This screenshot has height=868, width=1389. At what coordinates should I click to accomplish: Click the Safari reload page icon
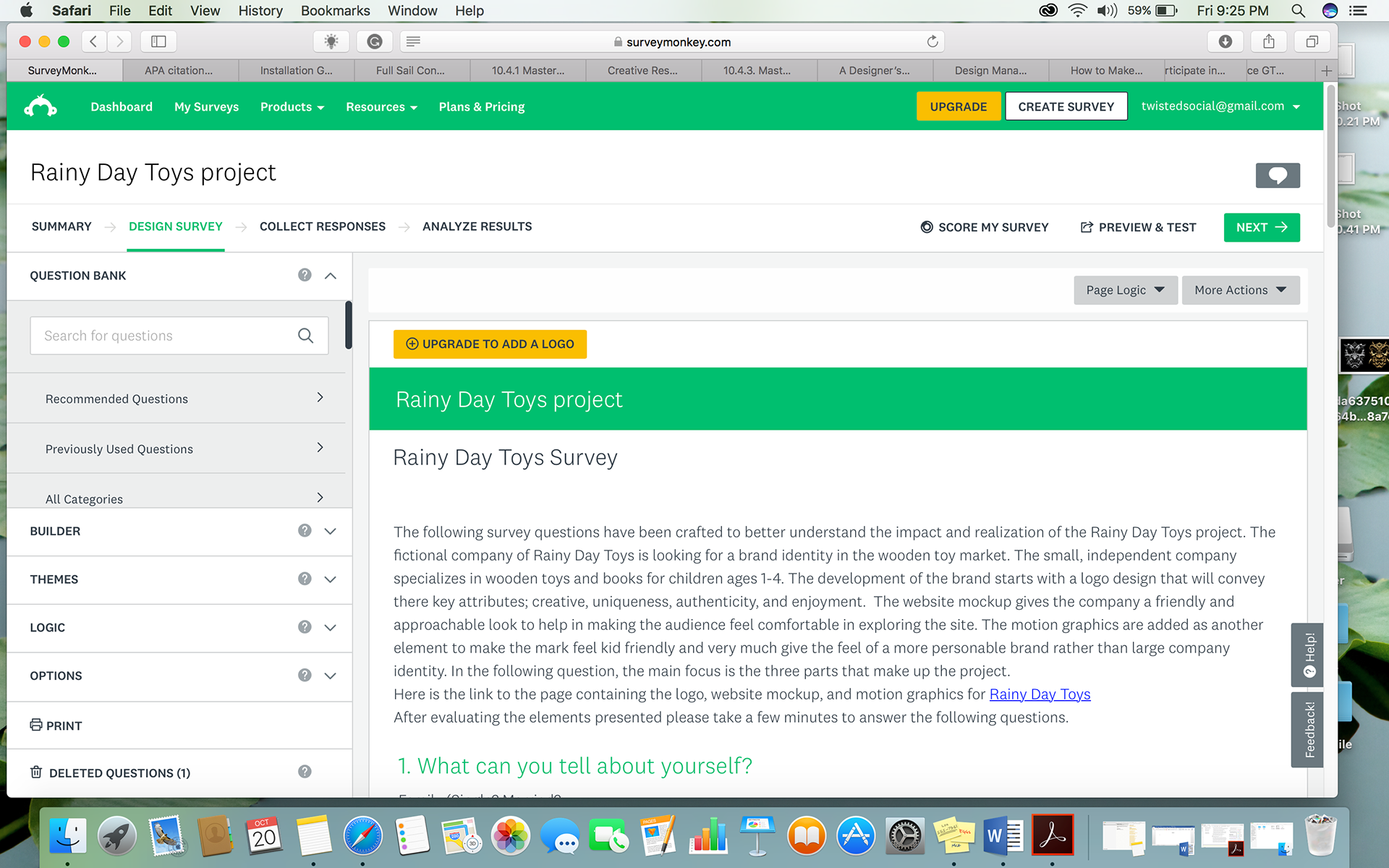point(933,42)
